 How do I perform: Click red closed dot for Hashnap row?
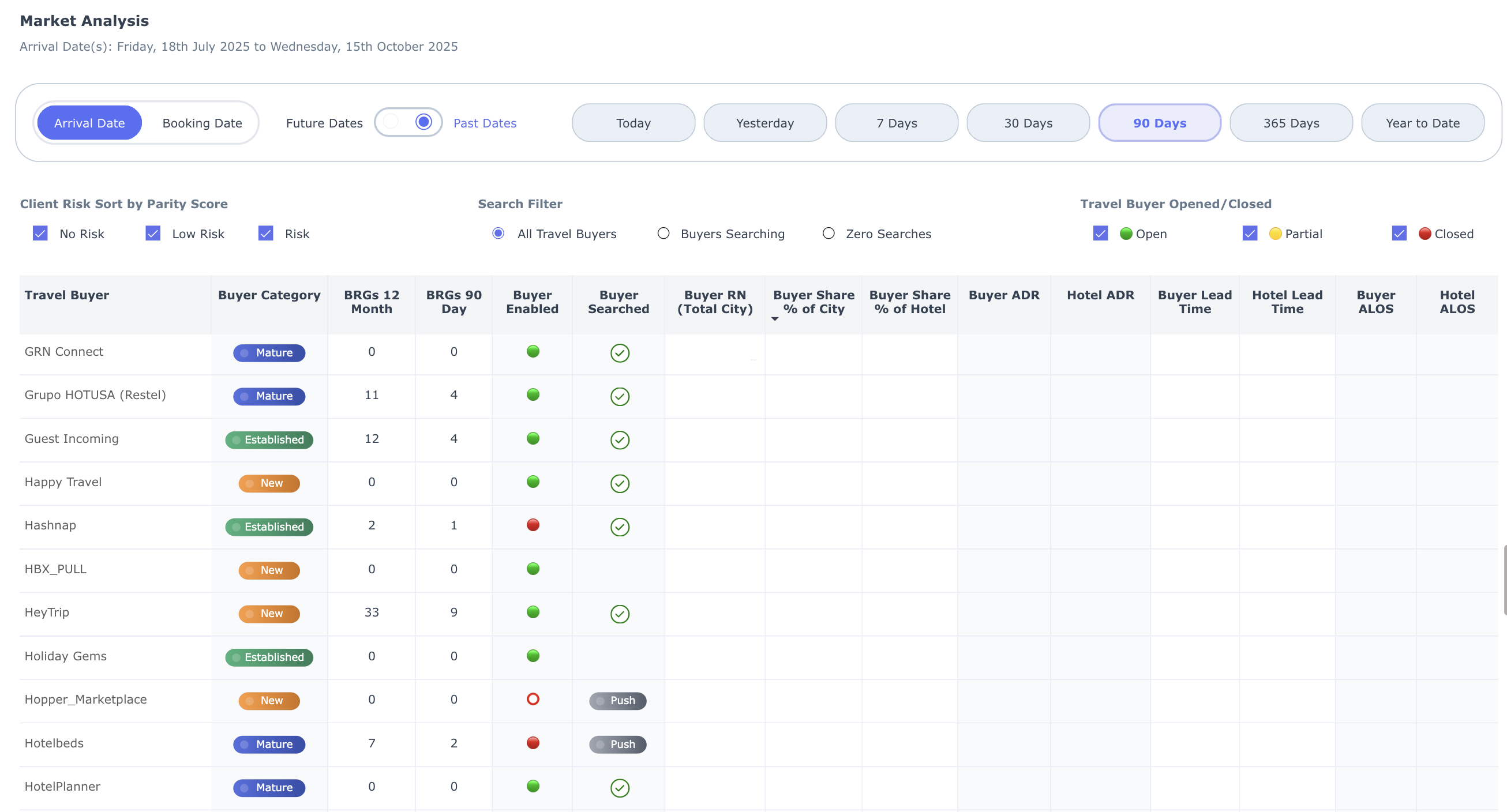(533, 525)
